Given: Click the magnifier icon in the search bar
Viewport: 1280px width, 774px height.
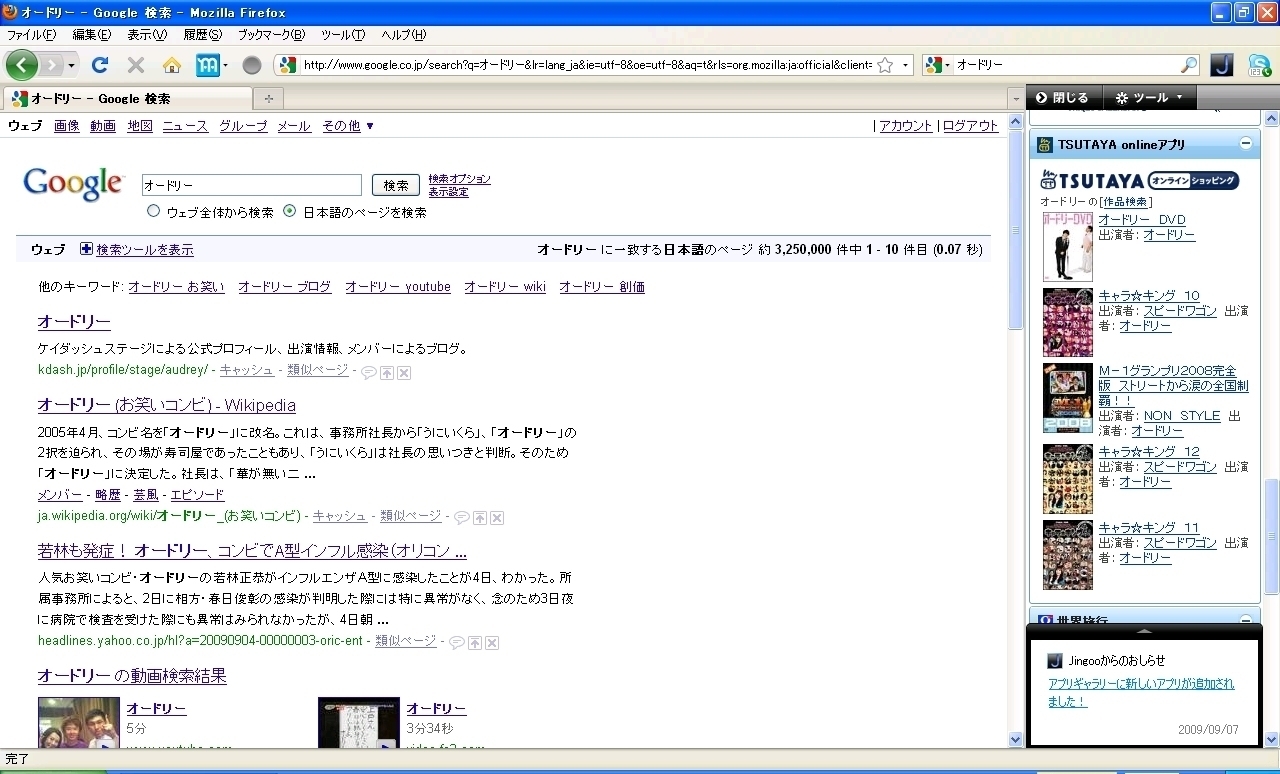Looking at the screenshot, I should pos(1189,65).
